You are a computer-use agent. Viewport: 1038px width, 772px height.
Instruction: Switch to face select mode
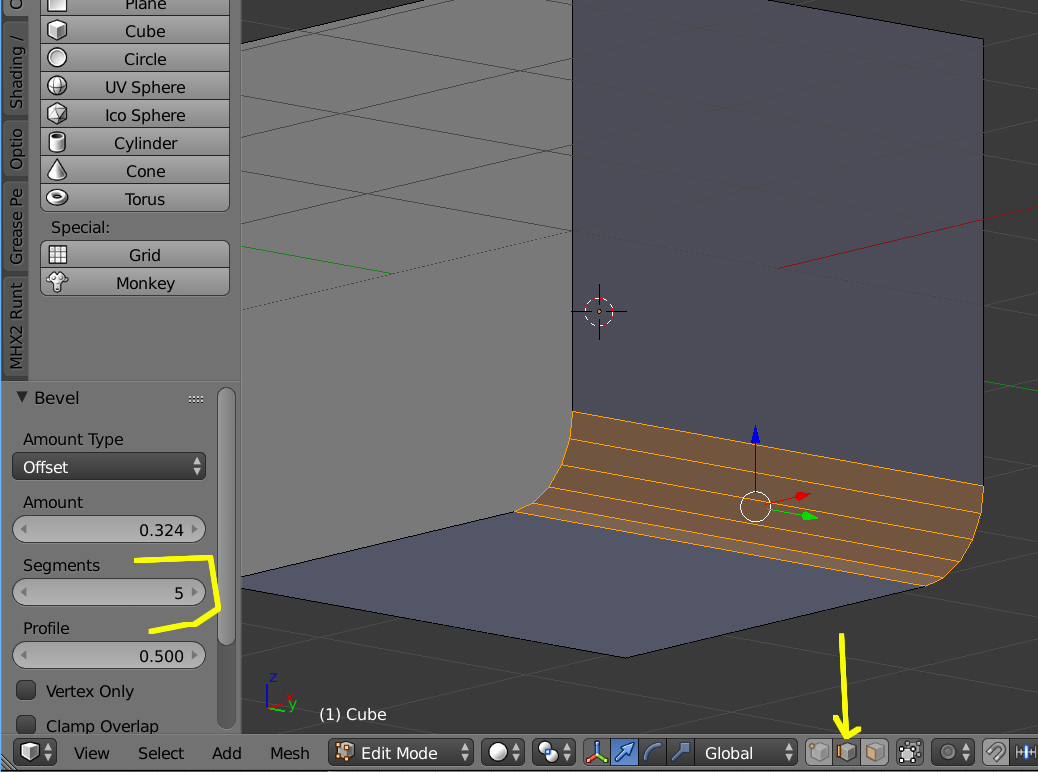pyautogui.click(x=874, y=752)
